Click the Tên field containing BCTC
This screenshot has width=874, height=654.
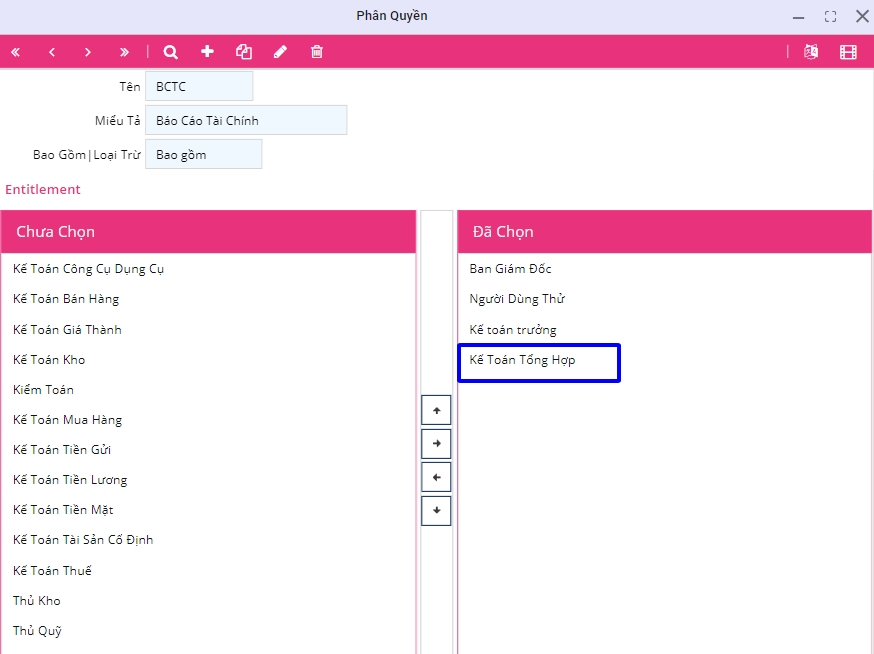pyautogui.click(x=199, y=87)
